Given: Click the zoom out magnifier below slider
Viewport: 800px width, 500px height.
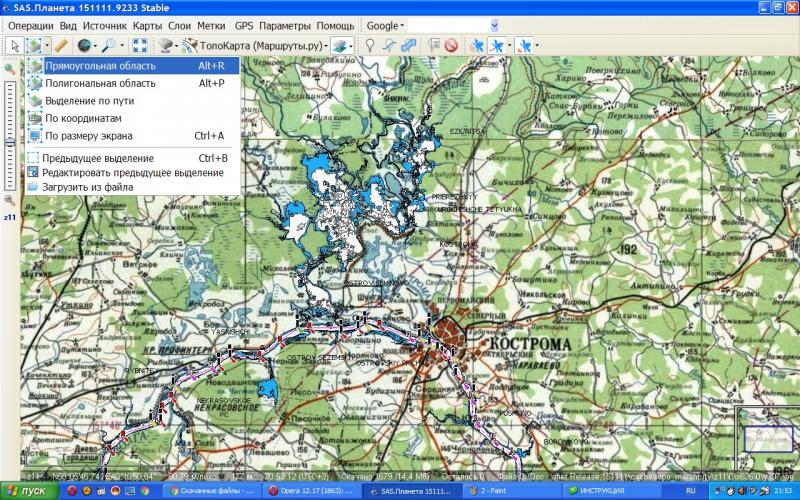Looking at the screenshot, I should pos(9,200).
